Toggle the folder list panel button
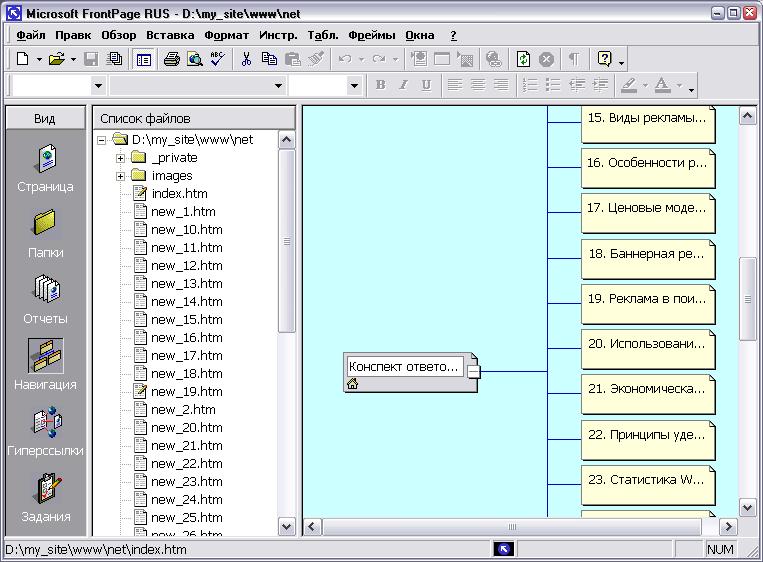Screen dimensions: 763x562 [144, 59]
